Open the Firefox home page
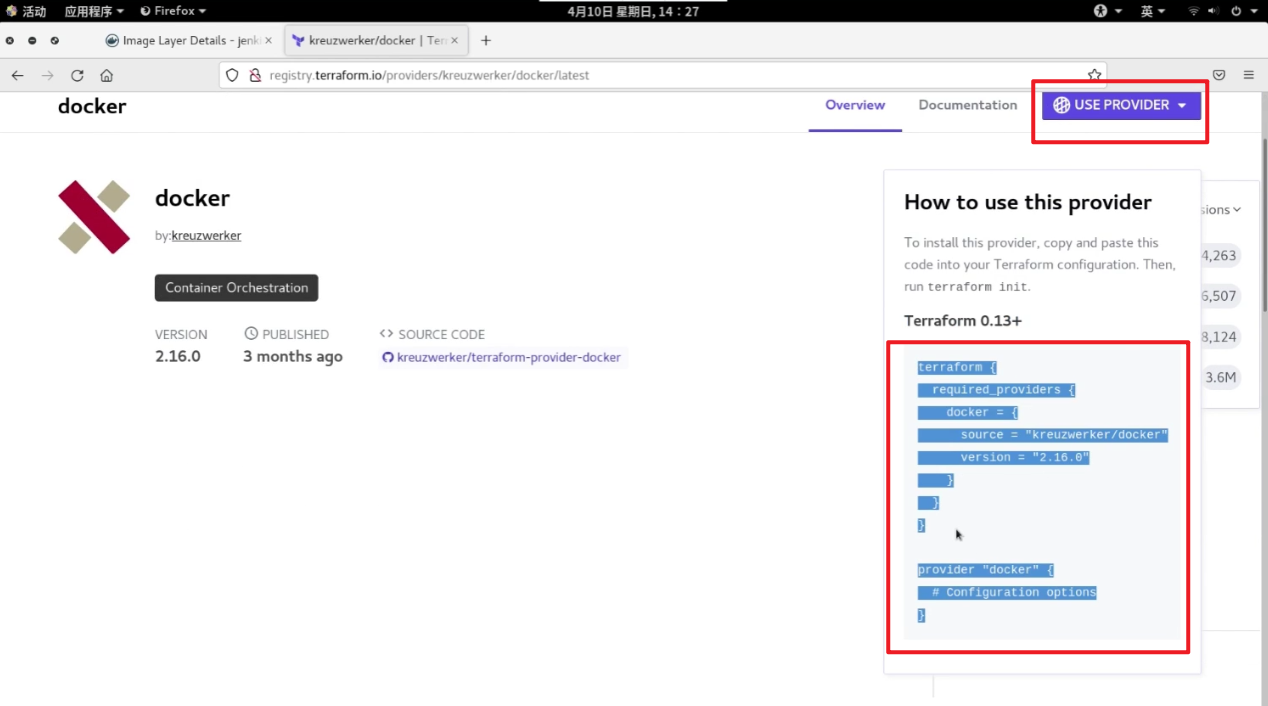The image size is (1268, 706). [106, 75]
